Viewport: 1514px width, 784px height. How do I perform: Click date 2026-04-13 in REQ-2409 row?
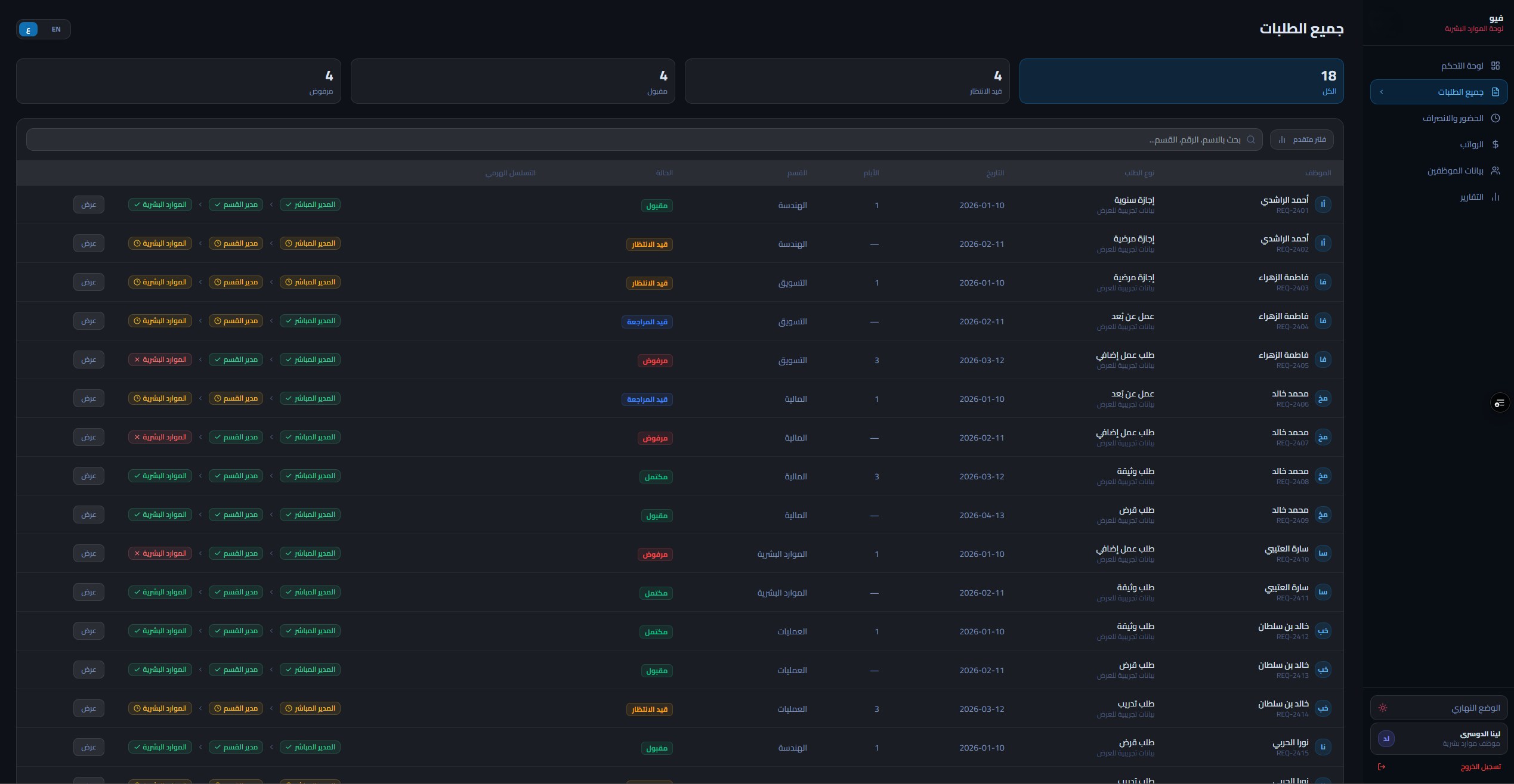(982, 515)
